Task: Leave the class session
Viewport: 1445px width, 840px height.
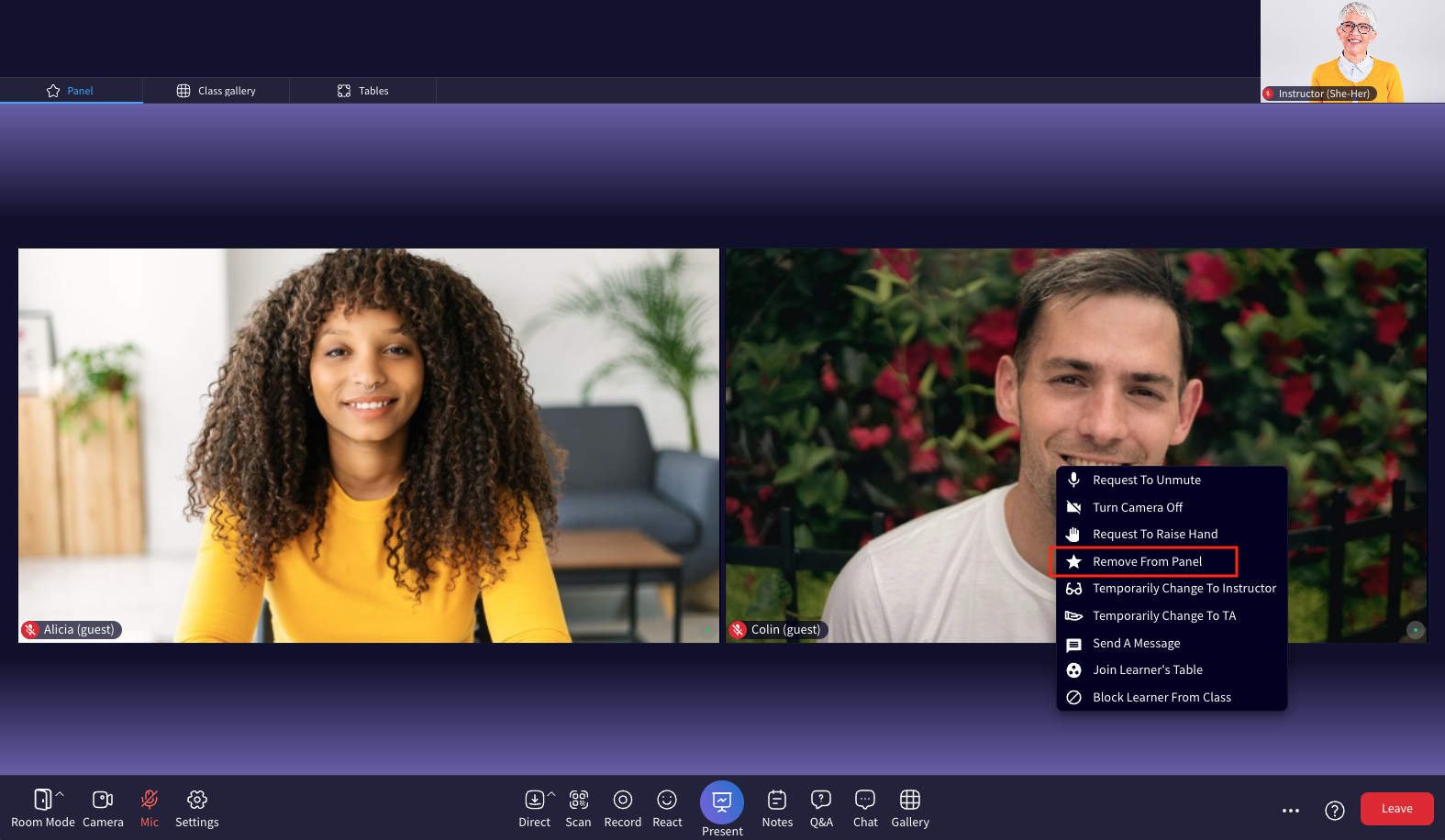Action: pos(1396,809)
